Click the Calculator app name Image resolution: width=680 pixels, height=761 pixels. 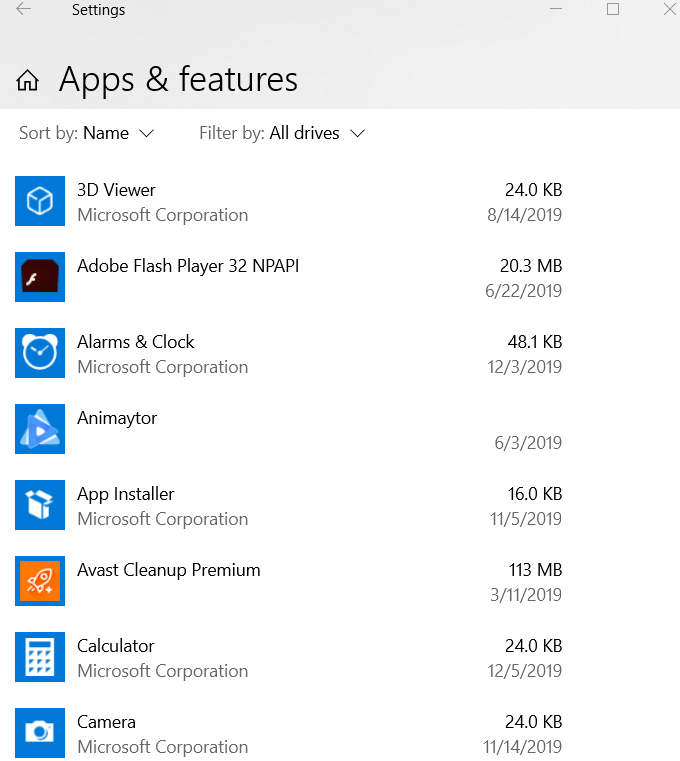pyautogui.click(x=116, y=646)
